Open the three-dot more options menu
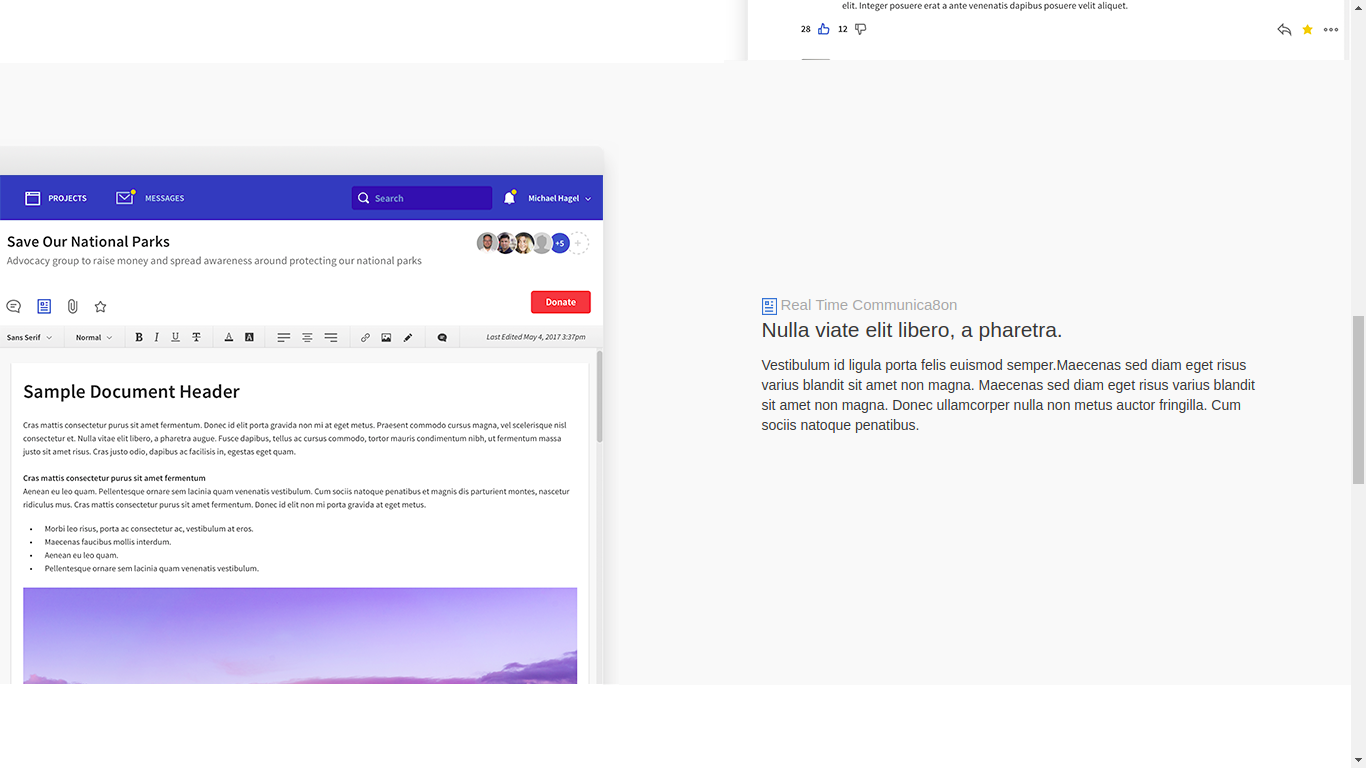Viewport: 1366px width, 768px height. tap(1331, 30)
